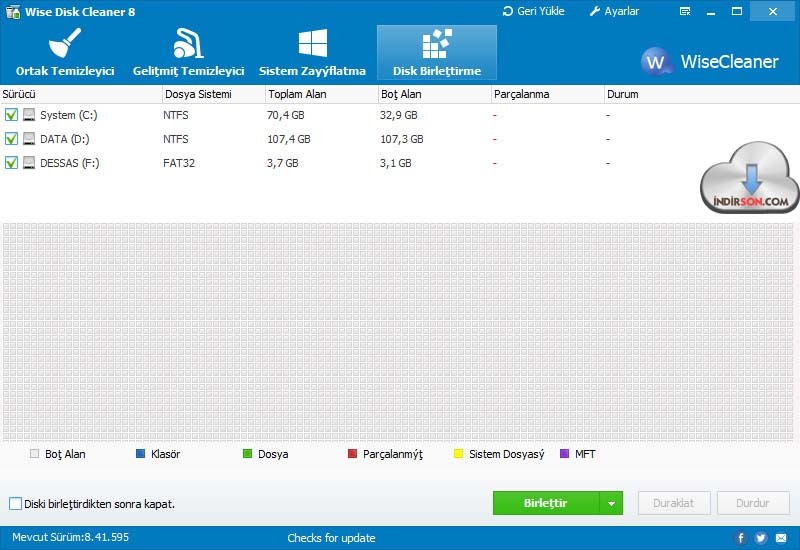The height and width of the screenshot is (550, 800).
Task: Select the System (C:) drive row
Action: click(x=400, y=115)
